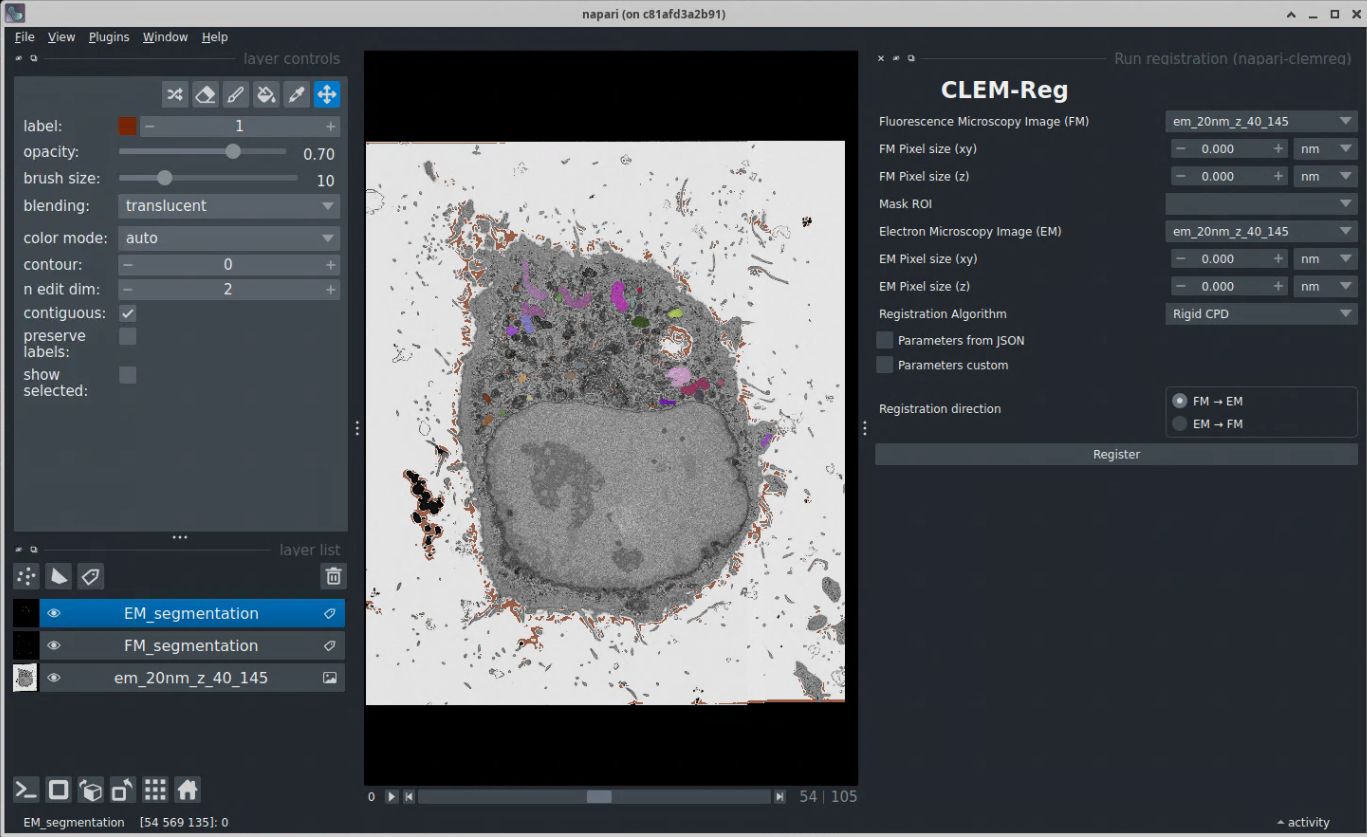Click the Register button
This screenshot has height=837, width=1367.
1116,454
